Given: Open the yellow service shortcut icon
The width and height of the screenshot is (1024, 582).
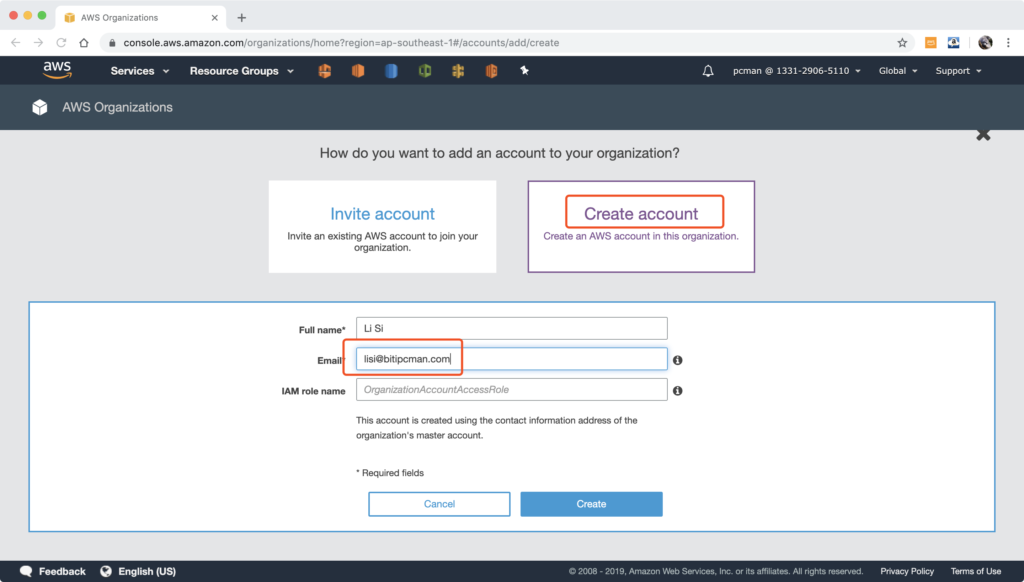Looking at the screenshot, I should tap(458, 71).
